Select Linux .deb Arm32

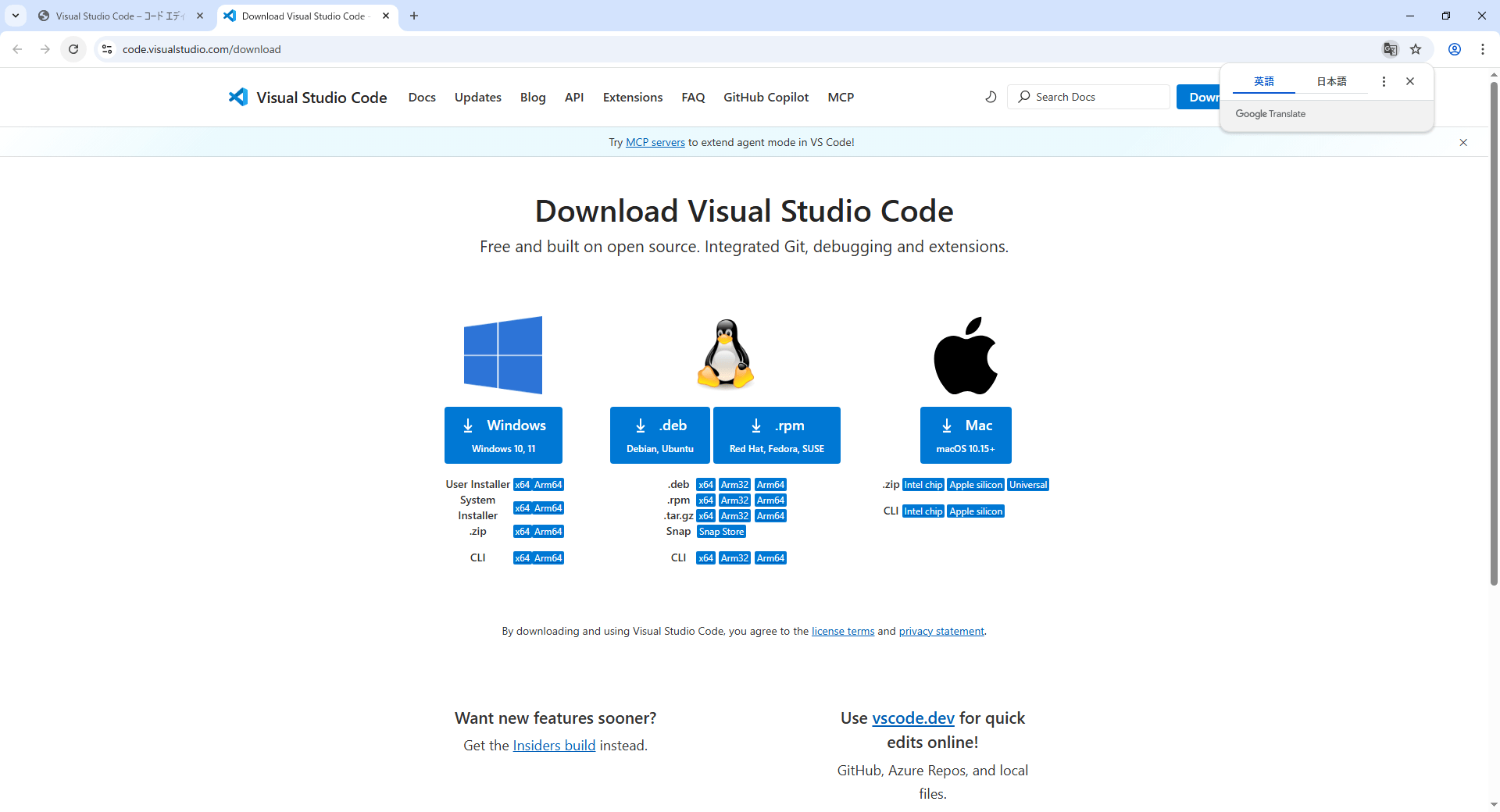click(734, 485)
